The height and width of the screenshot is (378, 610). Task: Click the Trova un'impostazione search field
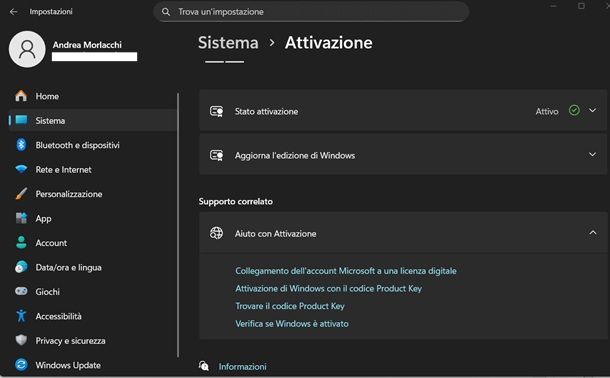point(311,12)
